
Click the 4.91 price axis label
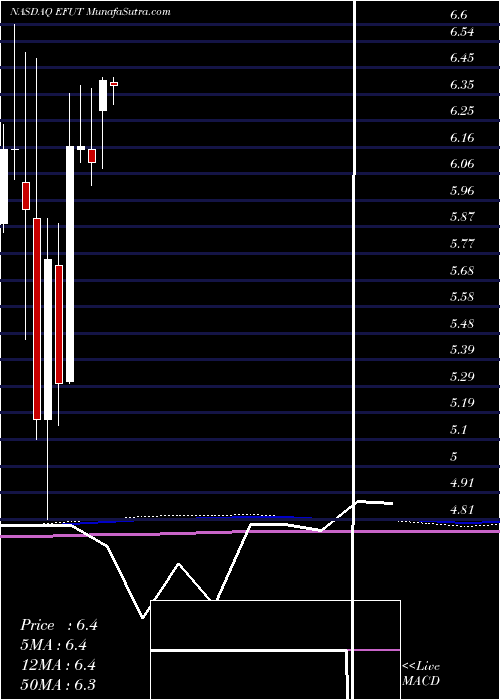462,483
